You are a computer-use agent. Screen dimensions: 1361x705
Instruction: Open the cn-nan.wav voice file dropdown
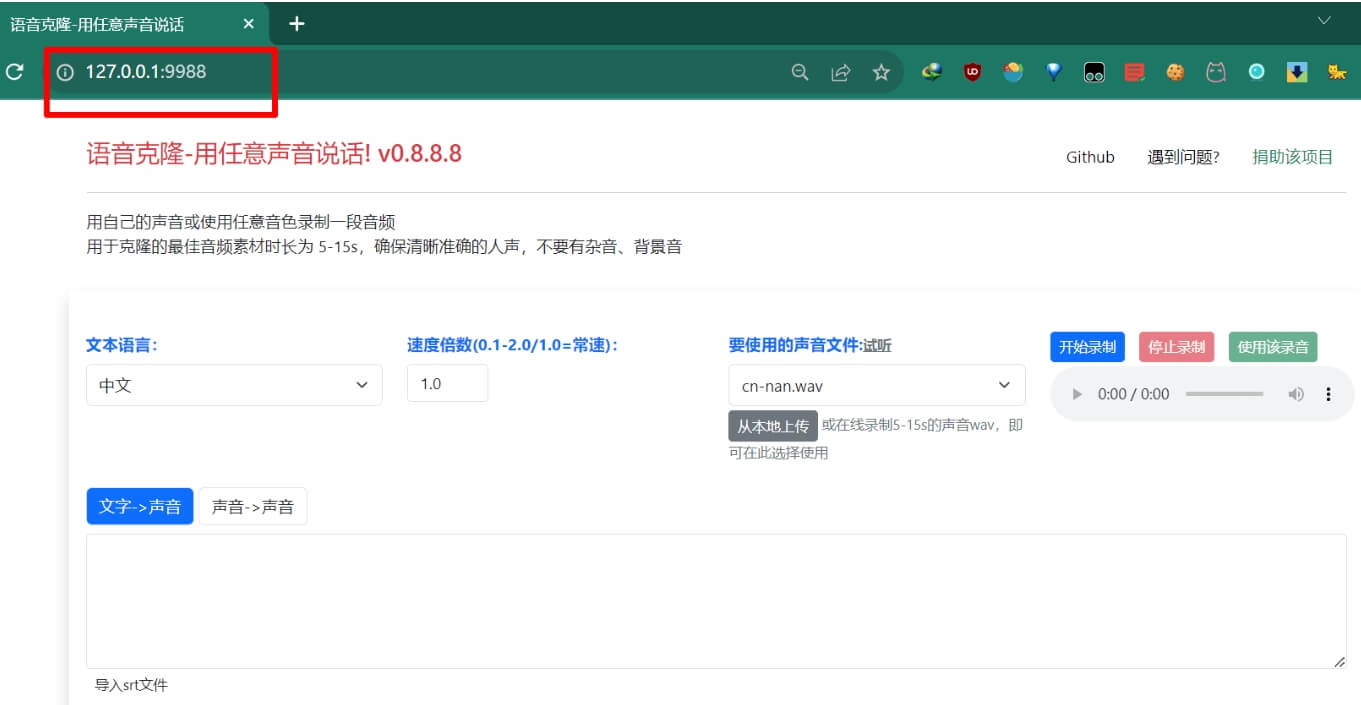coord(877,385)
